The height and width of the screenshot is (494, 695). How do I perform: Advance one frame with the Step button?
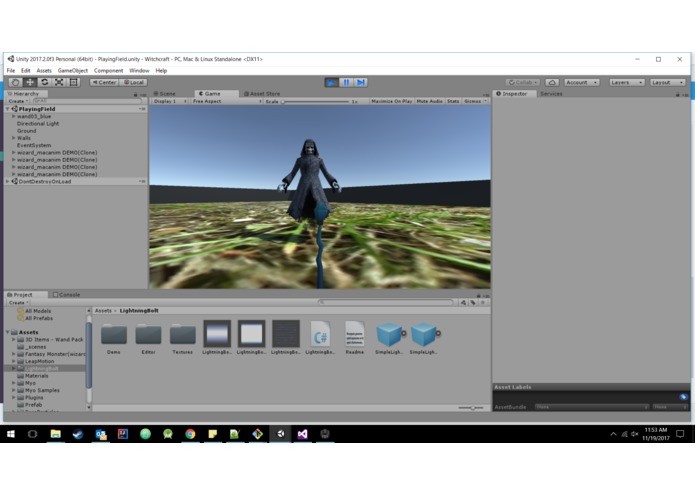tap(360, 82)
